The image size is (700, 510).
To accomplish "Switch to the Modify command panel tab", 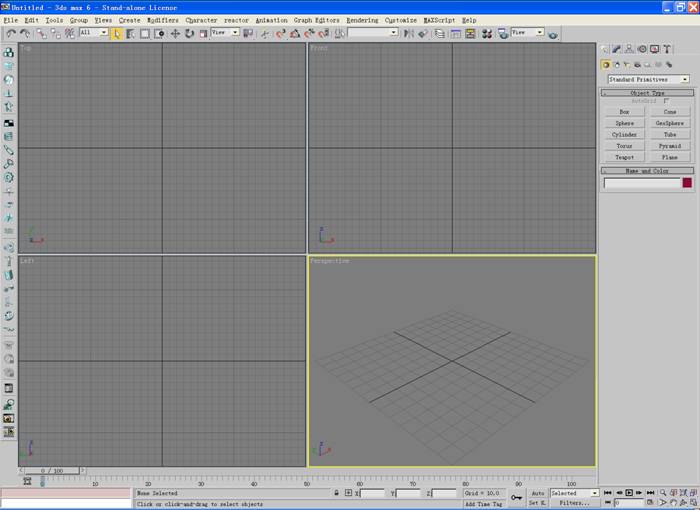I will tap(617, 49).
